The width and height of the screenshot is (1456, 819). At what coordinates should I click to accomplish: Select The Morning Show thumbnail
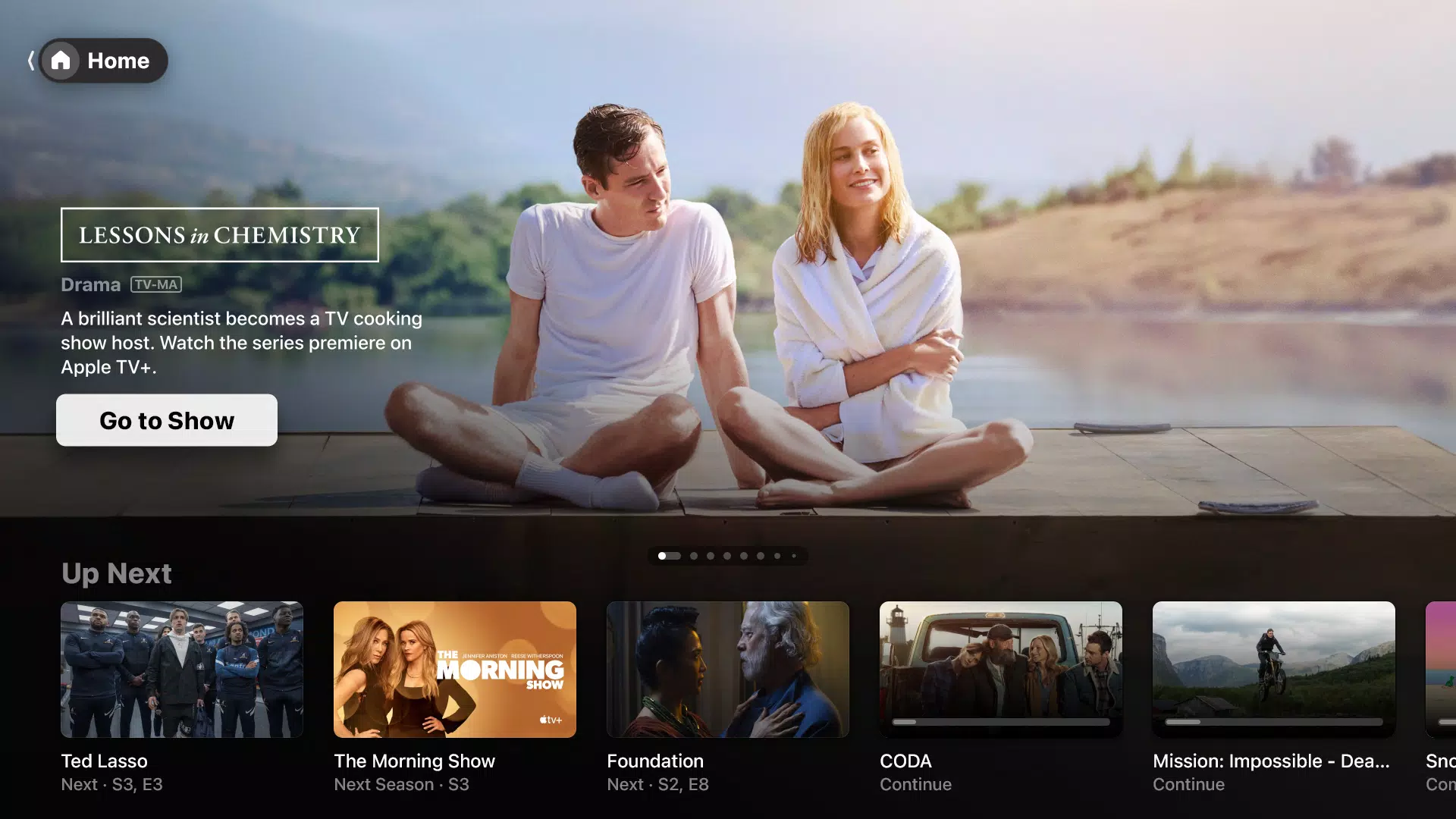(454, 669)
